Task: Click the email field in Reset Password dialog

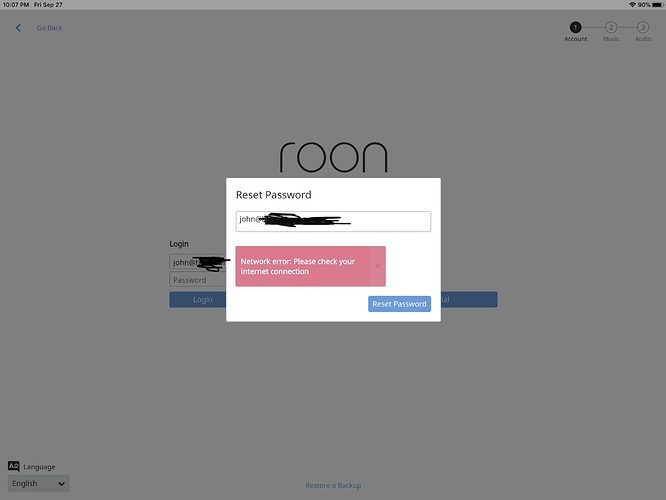Action: pos(333,221)
